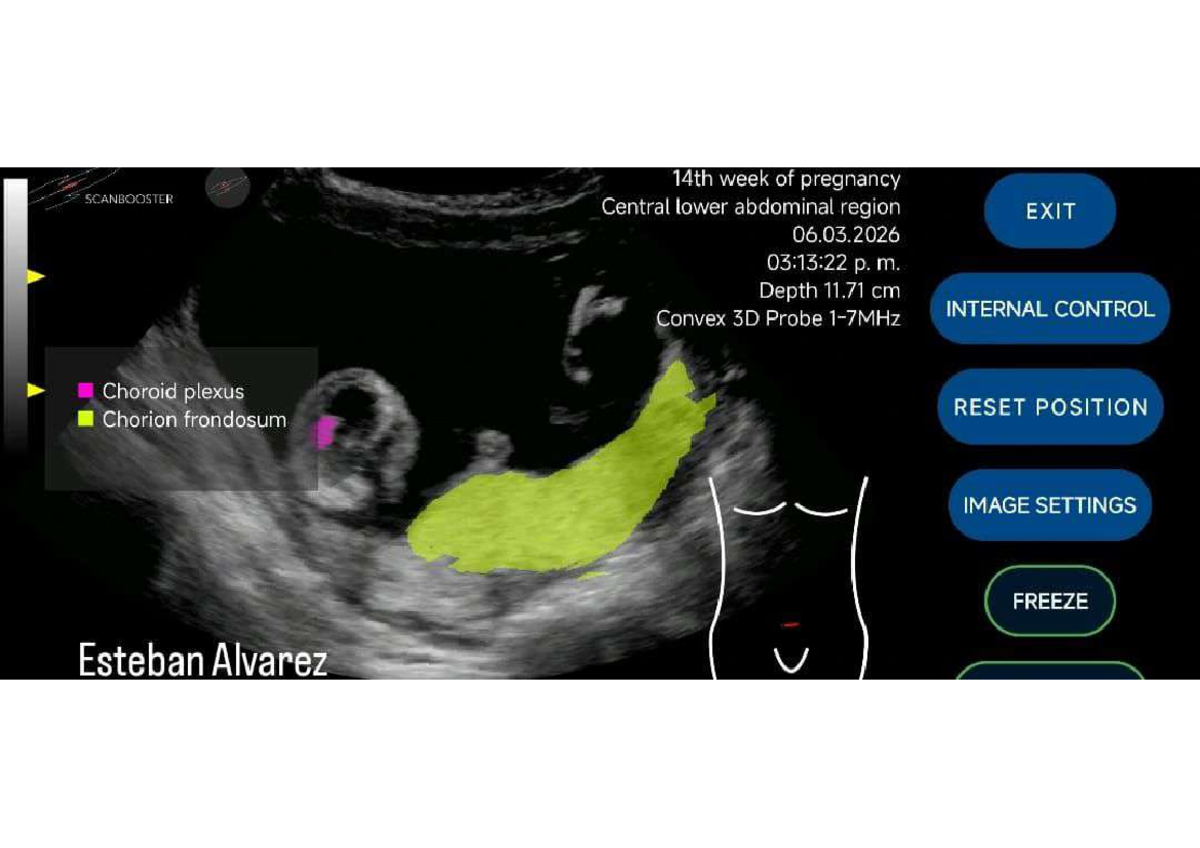Click red probe marker on torso diagram

click(790, 624)
